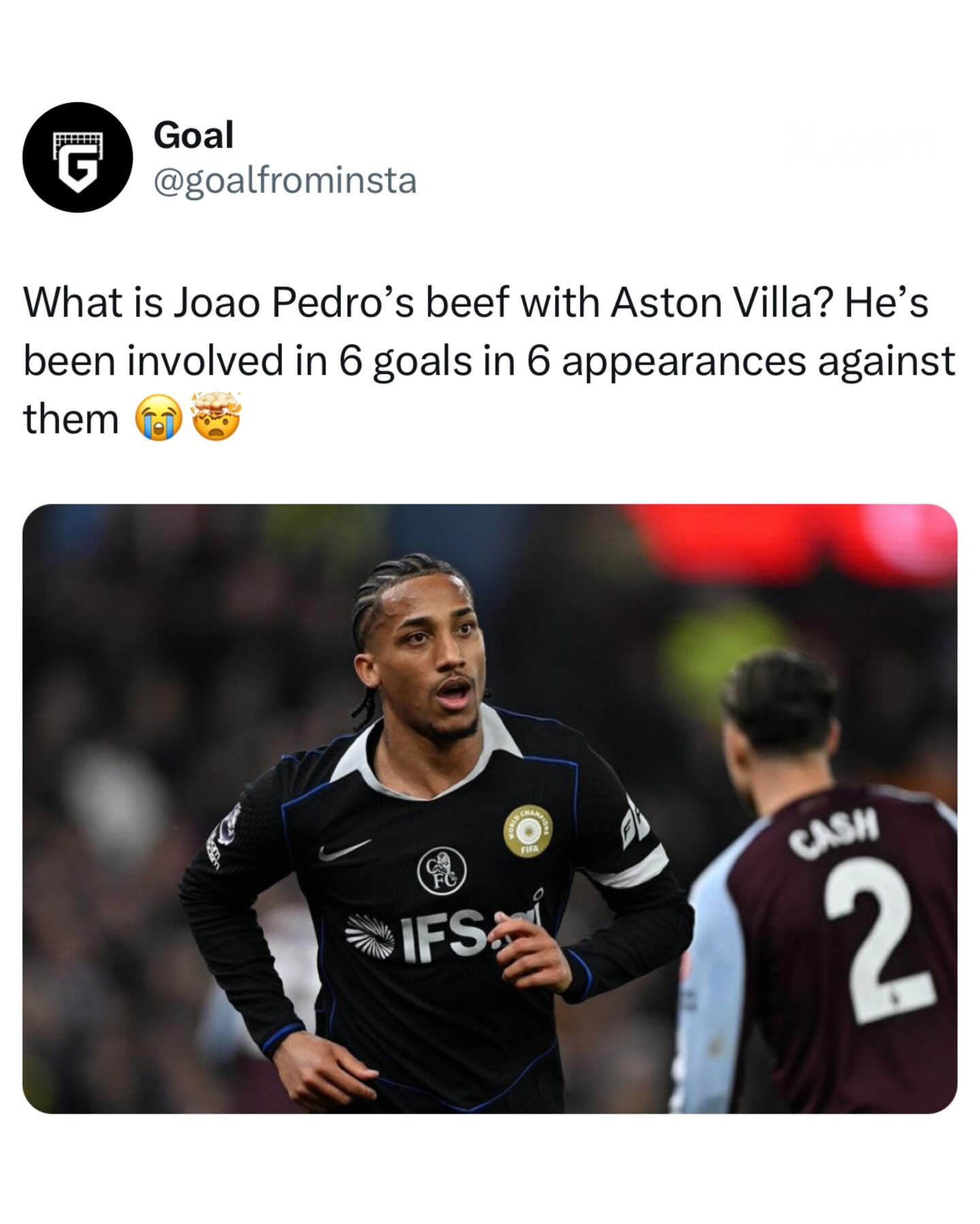Click the Chelsea club crest on jersey
Image resolution: width=980 pixels, height=1224 pixels.
pos(442,871)
